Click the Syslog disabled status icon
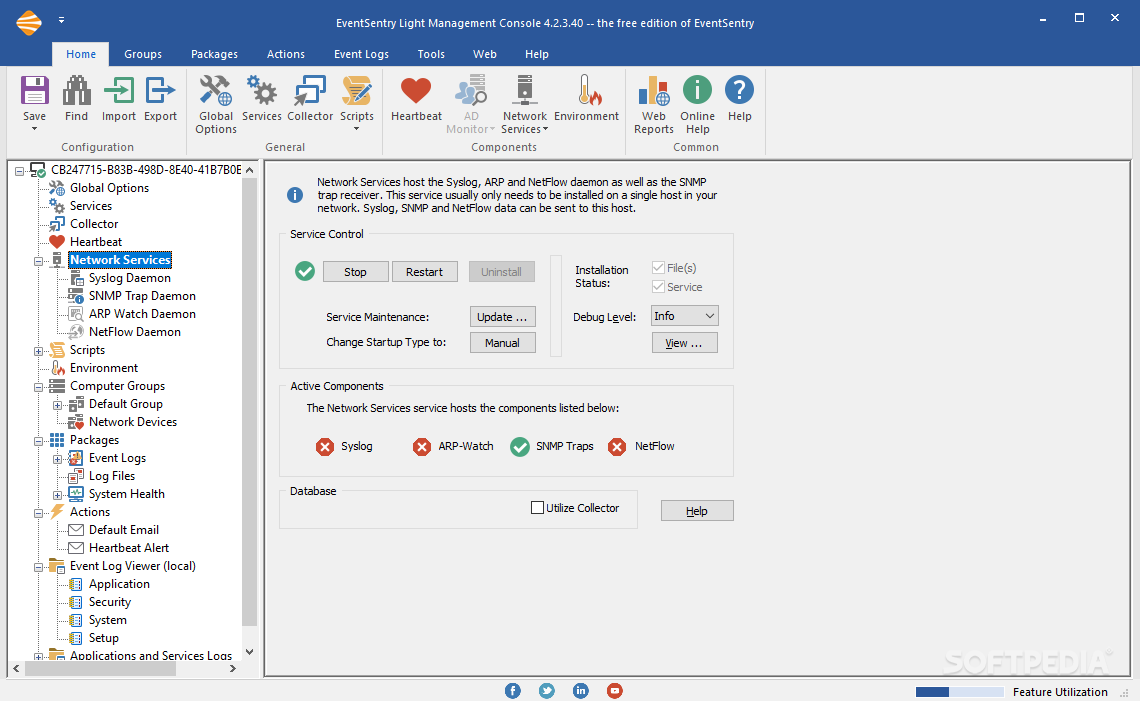 click(325, 446)
